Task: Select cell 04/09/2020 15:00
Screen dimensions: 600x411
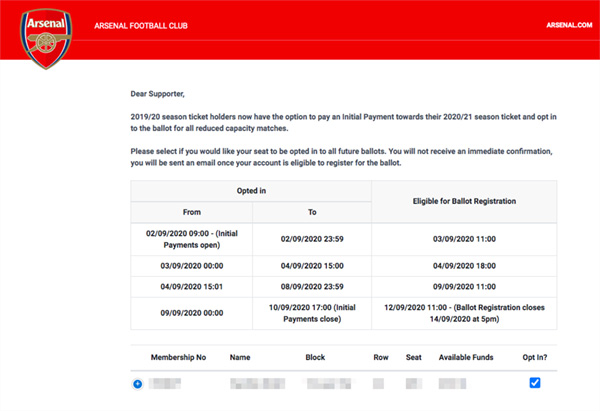Action: coord(312,266)
